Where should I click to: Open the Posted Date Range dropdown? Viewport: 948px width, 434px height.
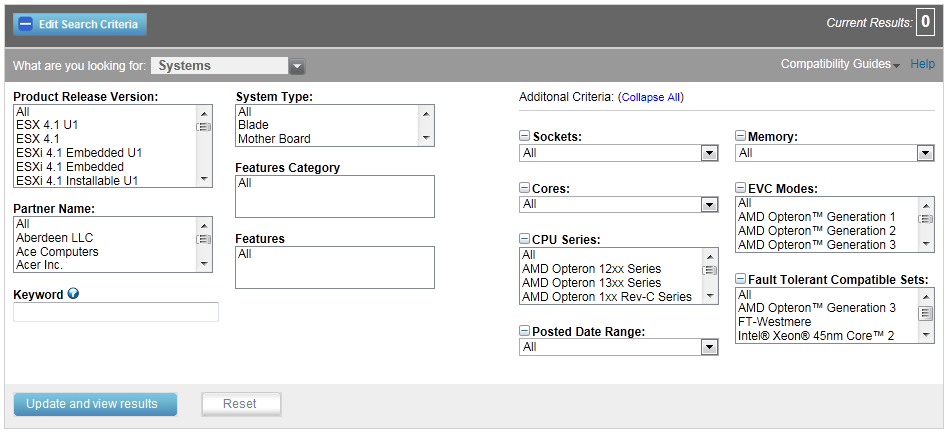[x=618, y=347]
